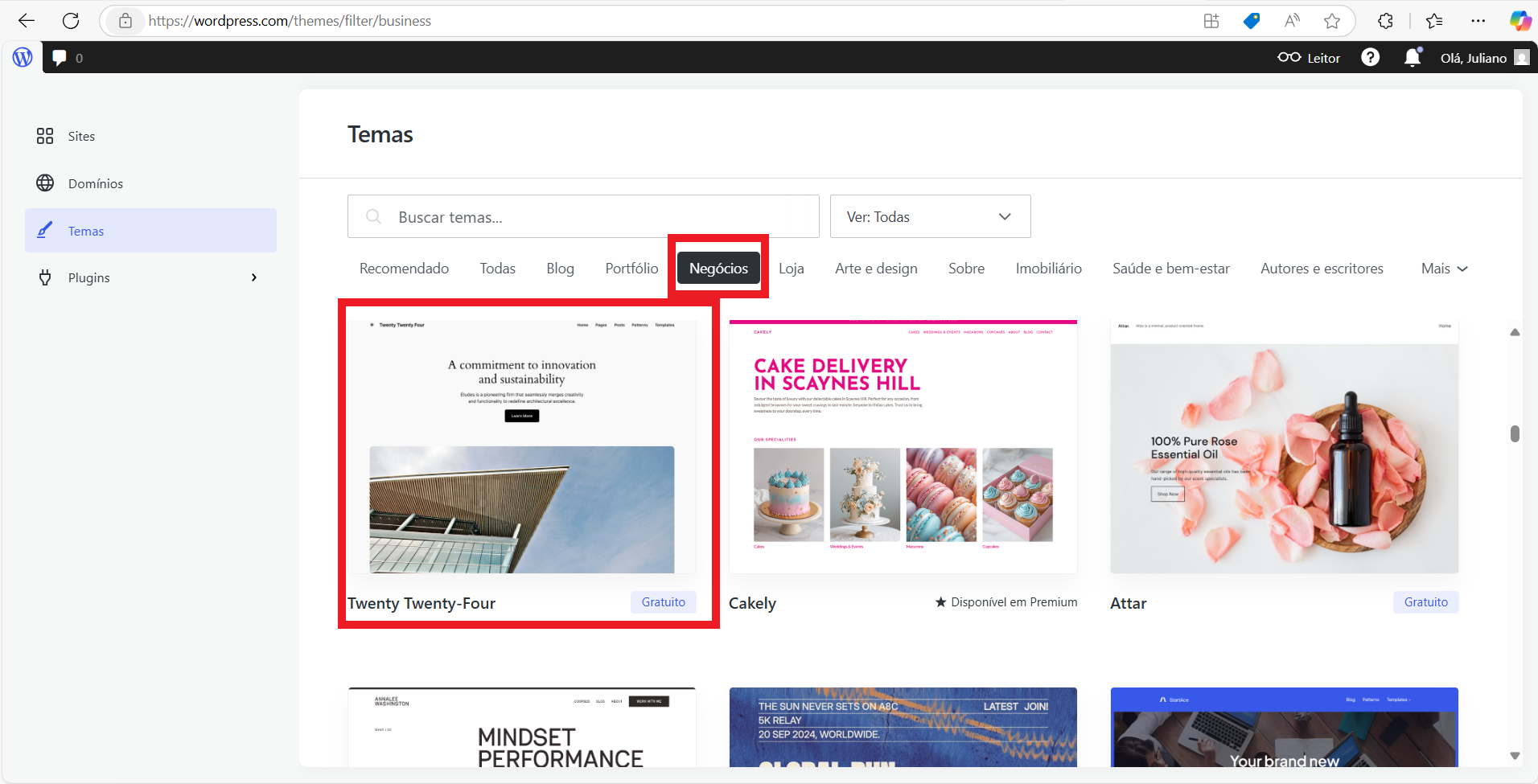Select the Plugins icon in the sidebar
The height and width of the screenshot is (784, 1538).
click(45, 277)
